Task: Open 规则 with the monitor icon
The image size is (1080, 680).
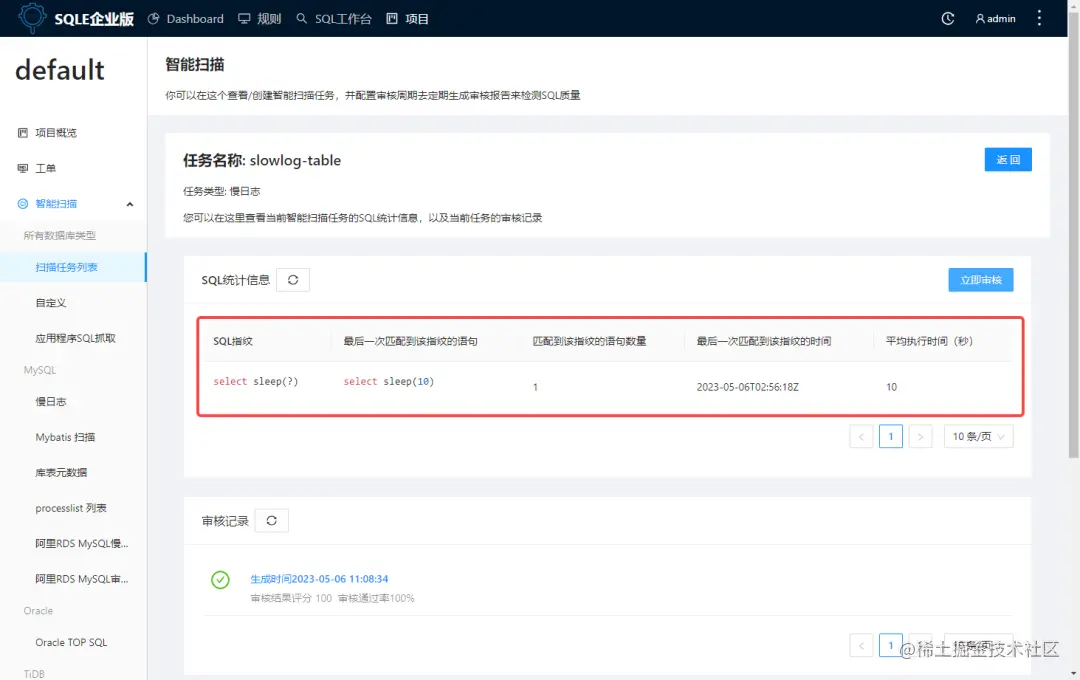Action: (258, 17)
